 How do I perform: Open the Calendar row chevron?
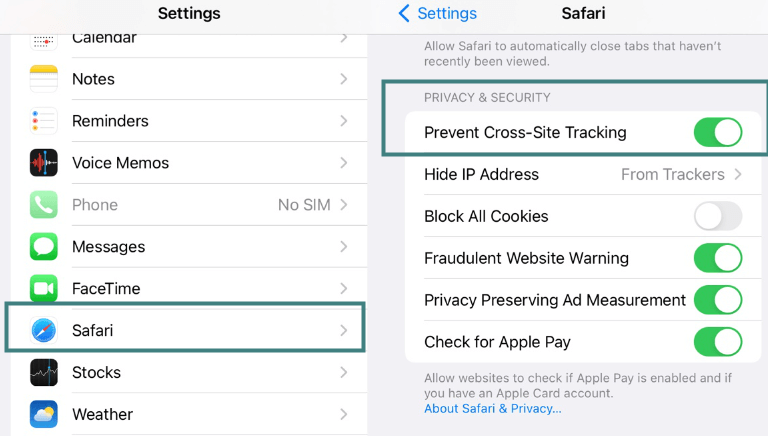(343, 38)
